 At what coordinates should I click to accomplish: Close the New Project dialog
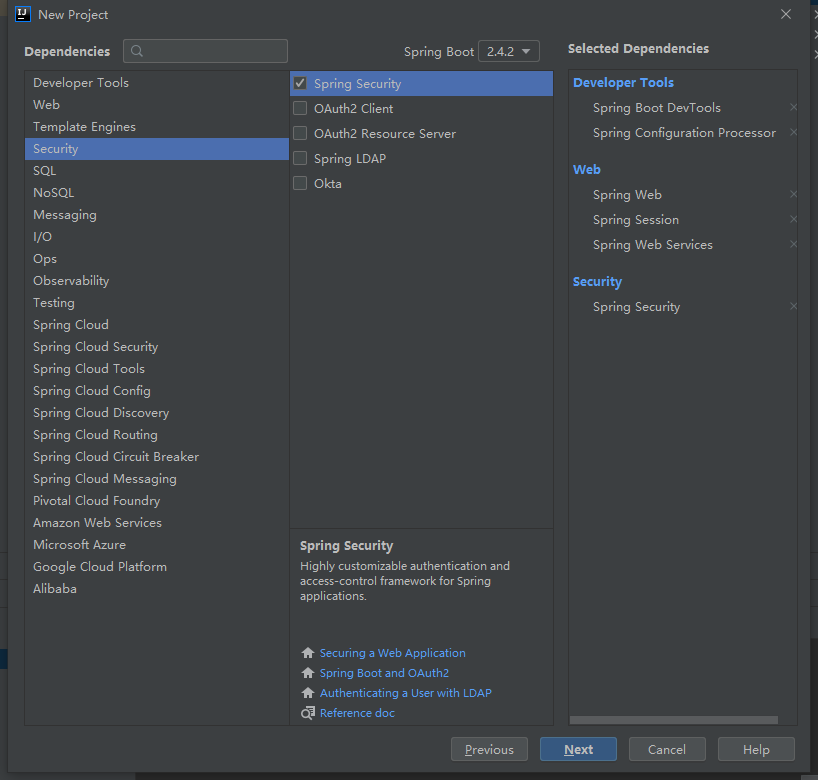[786, 14]
